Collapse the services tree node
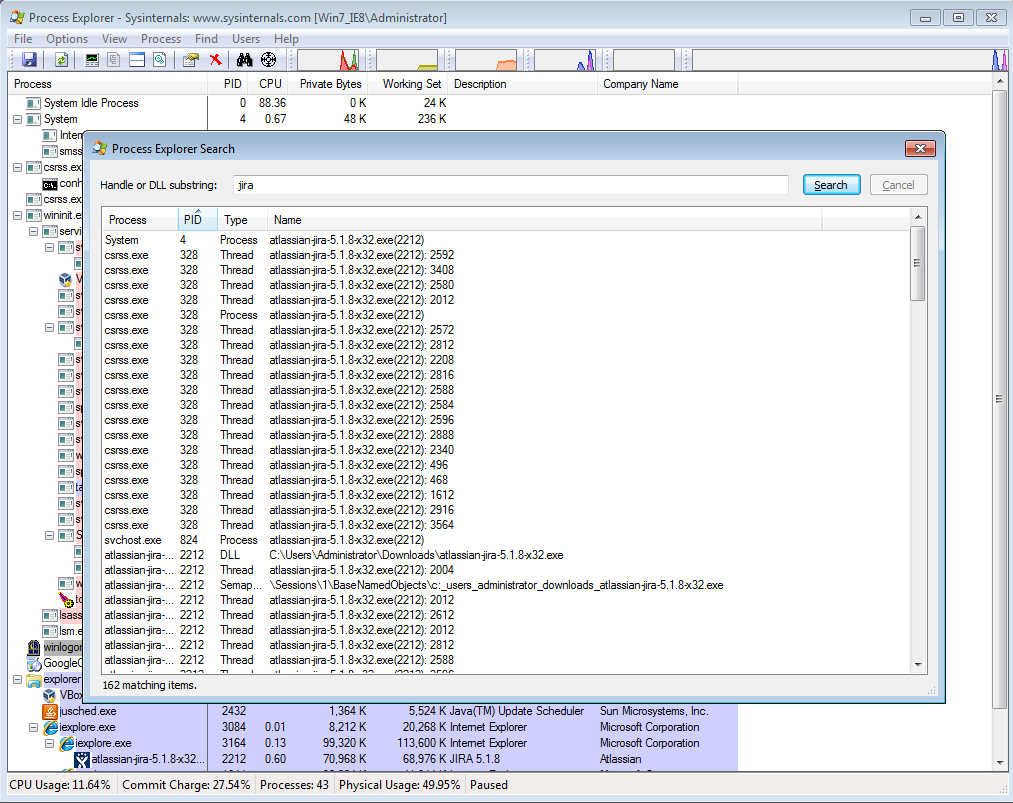 point(34,231)
